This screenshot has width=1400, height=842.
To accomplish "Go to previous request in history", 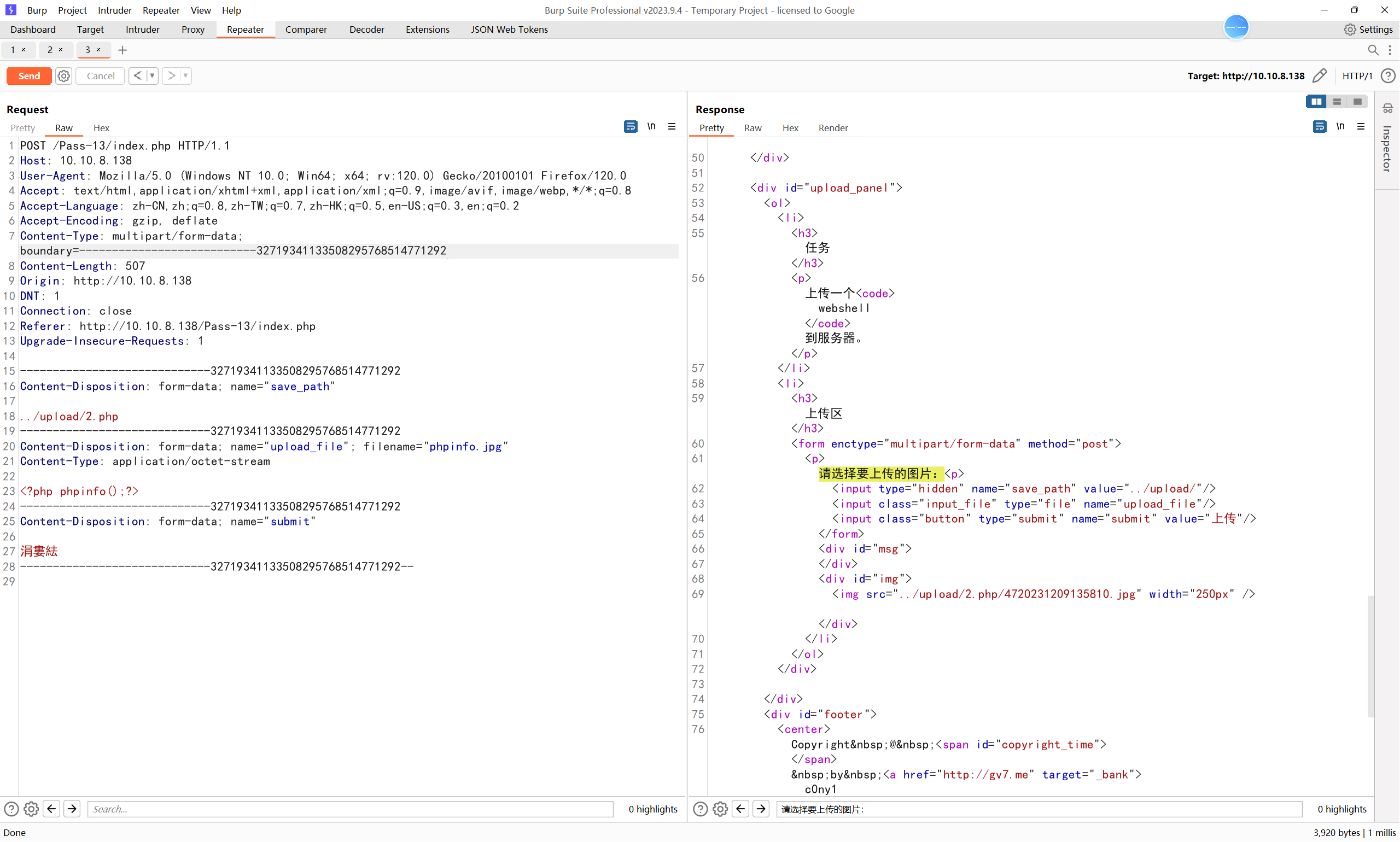I will [x=137, y=76].
